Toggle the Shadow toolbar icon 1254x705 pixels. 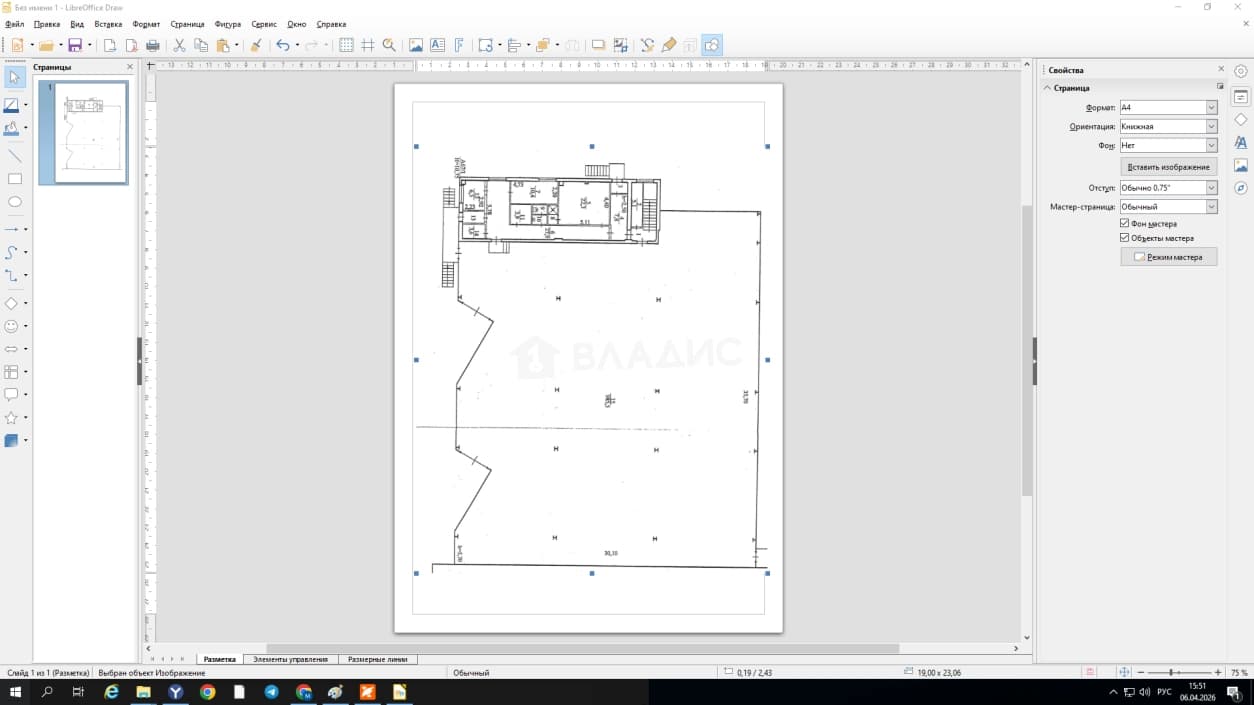click(x=598, y=45)
